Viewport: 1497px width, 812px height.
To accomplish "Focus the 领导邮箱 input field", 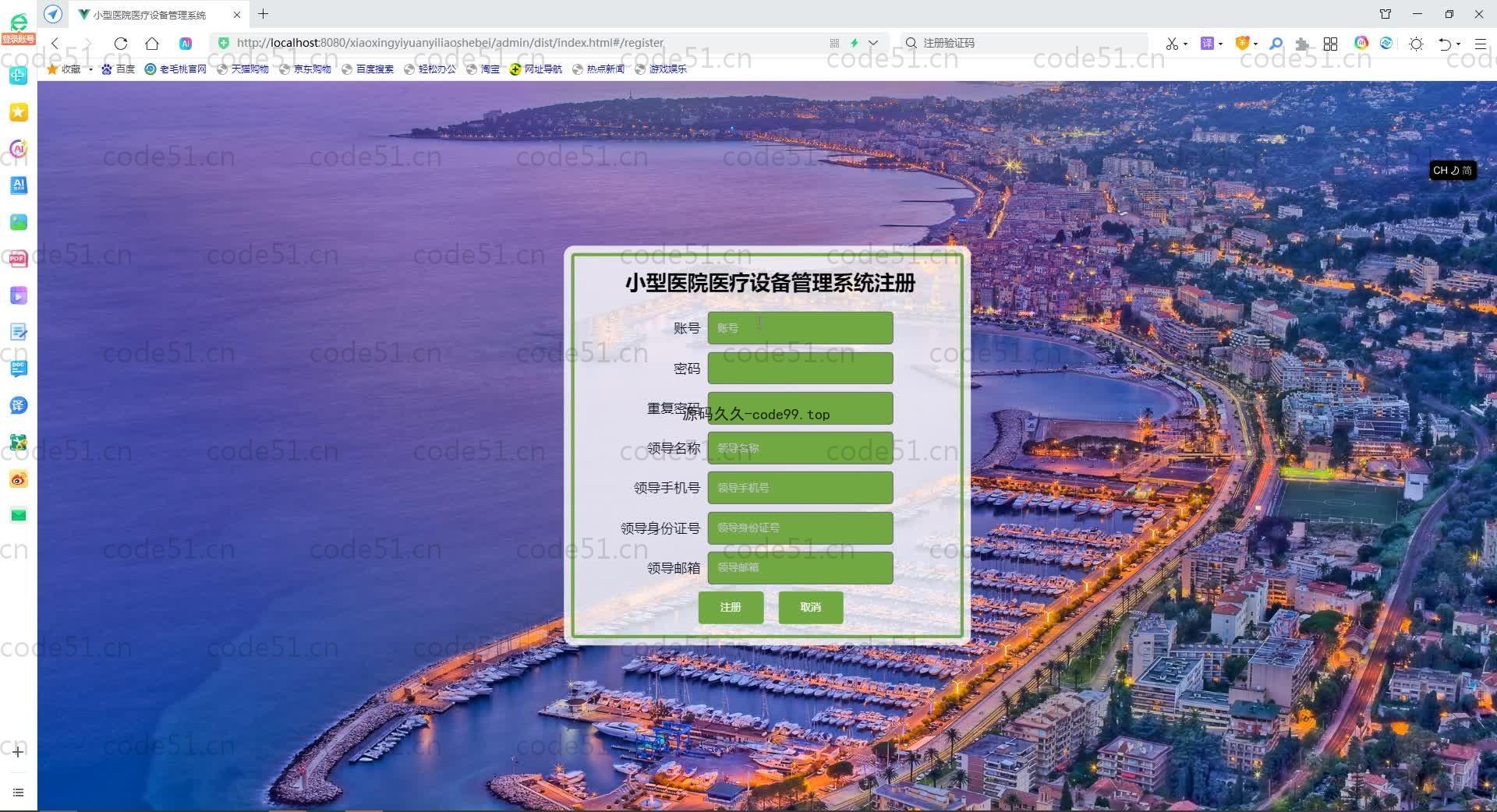I will pyautogui.click(x=800, y=567).
